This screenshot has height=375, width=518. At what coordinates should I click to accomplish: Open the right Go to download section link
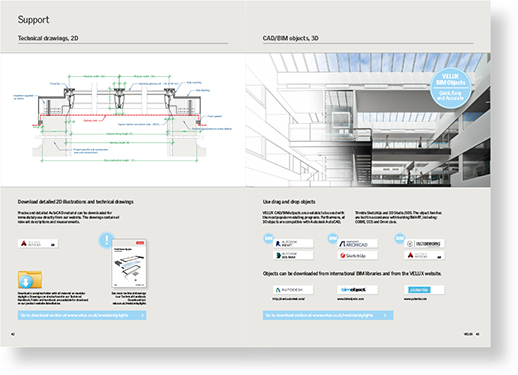(x=328, y=315)
